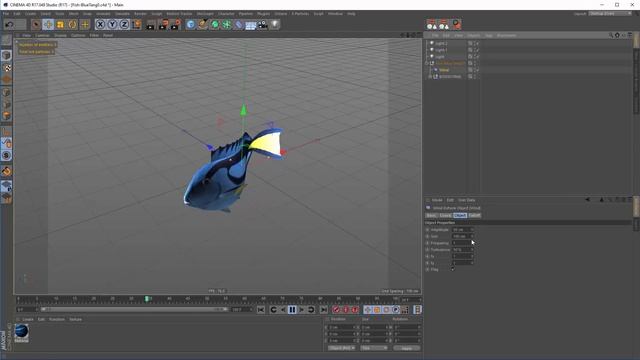Open the Size mode dropdown in Coordinates

[373, 348]
